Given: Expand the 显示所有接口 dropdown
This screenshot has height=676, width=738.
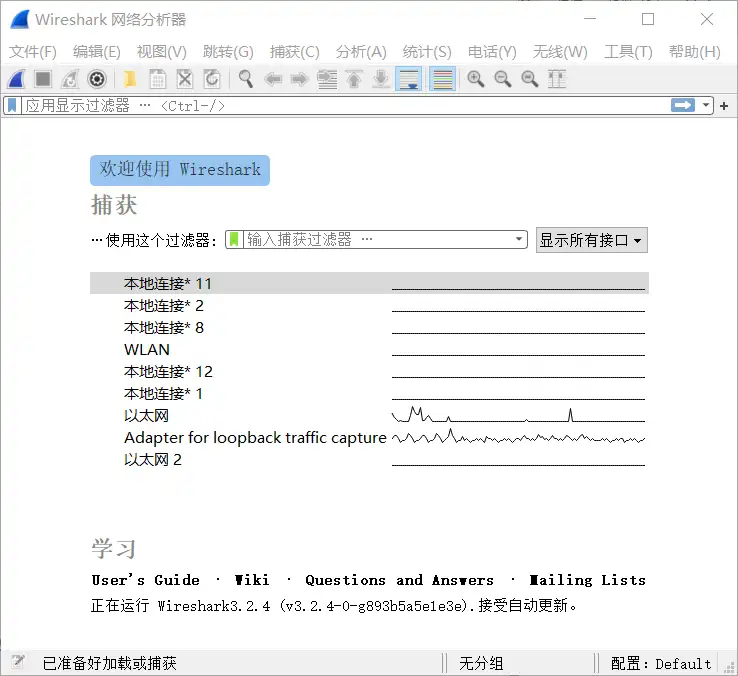Looking at the screenshot, I should click(x=592, y=240).
